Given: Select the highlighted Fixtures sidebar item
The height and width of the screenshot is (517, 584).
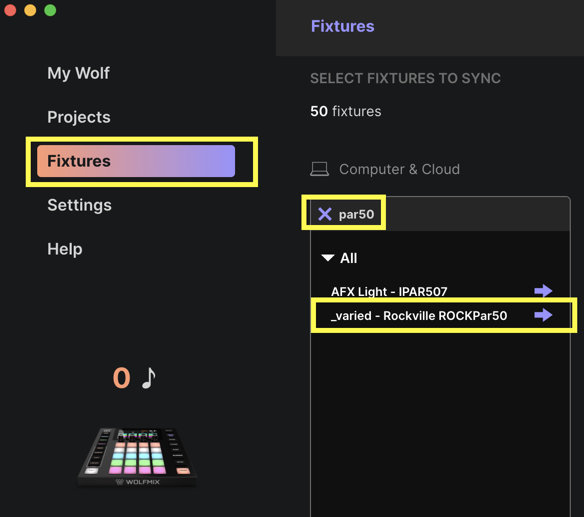Looking at the screenshot, I should click(136, 161).
